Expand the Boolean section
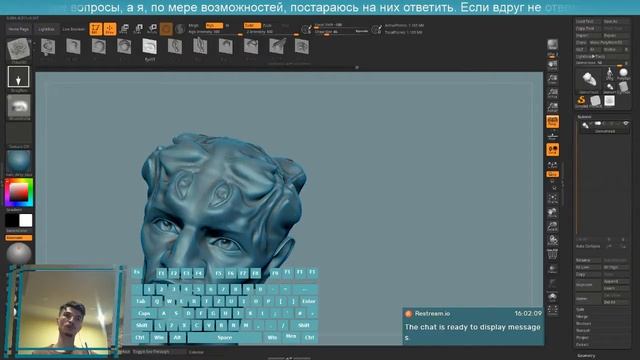The image size is (640, 360). coord(583,324)
